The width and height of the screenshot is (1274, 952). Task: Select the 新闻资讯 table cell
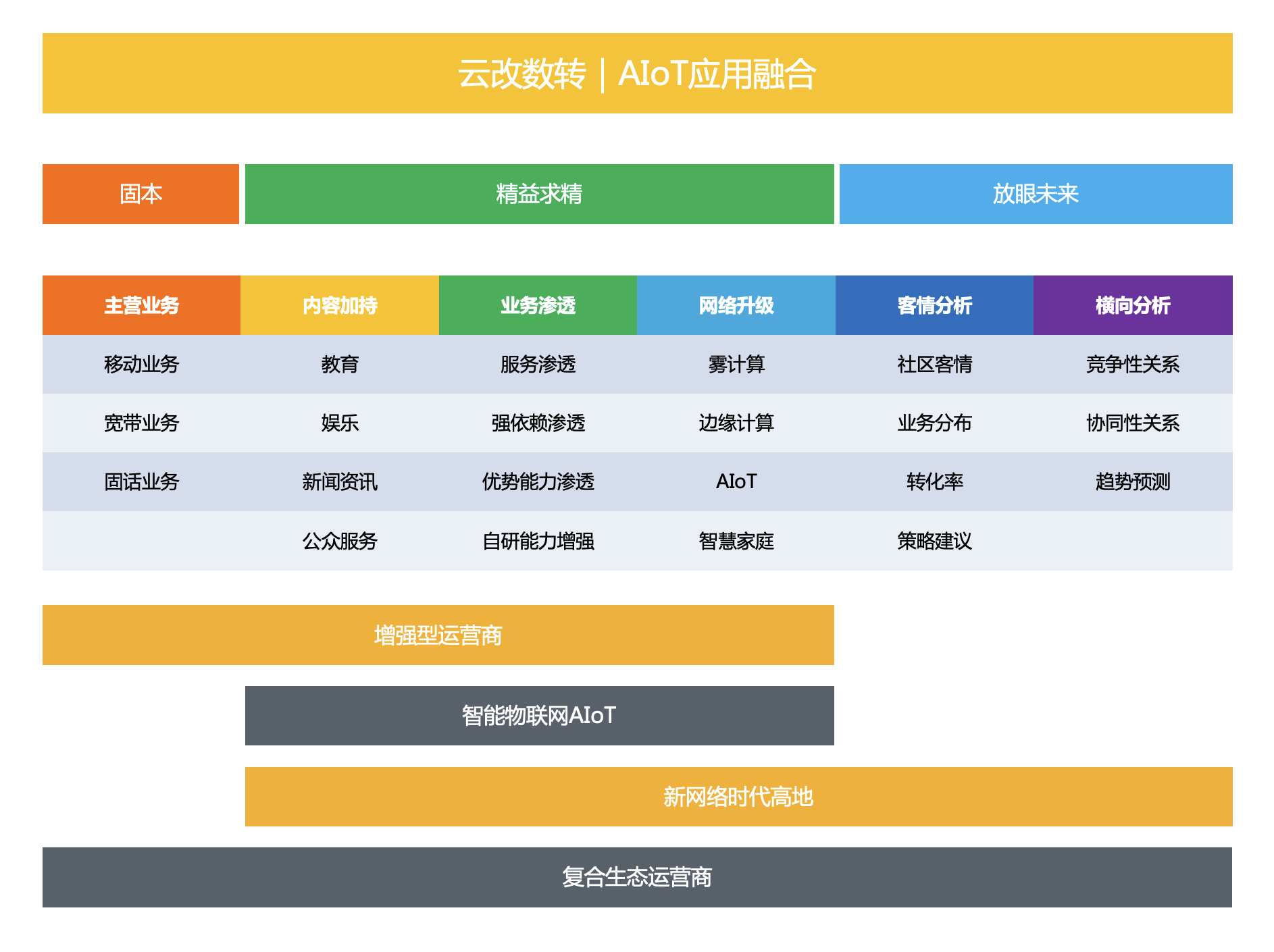point(340,482)
